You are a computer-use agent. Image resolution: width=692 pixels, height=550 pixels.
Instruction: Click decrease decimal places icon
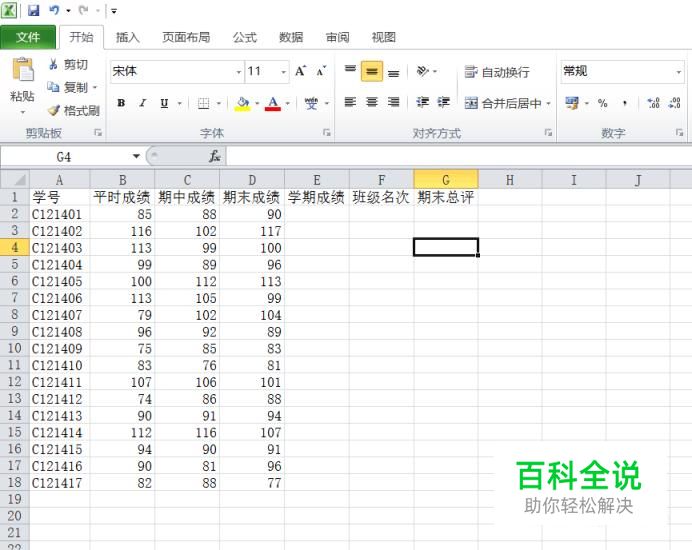click(675, 103)
